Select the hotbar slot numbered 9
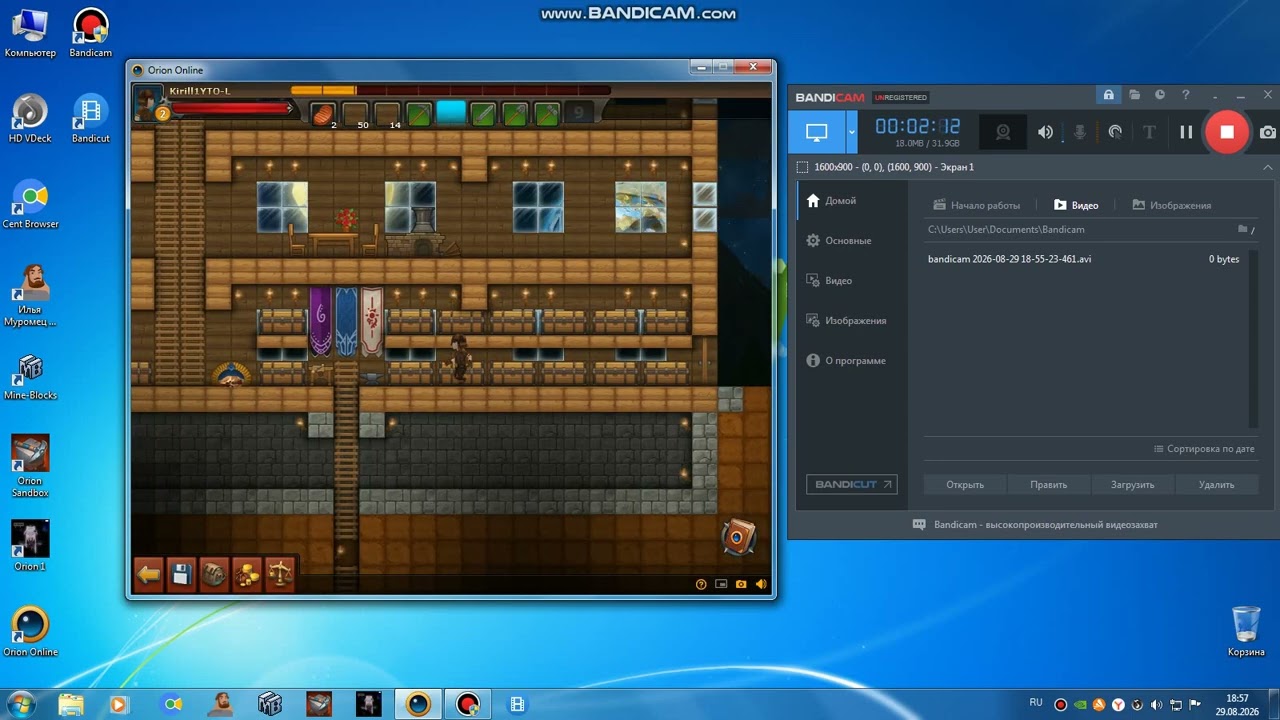1280x720 pixels. (579, 114)
